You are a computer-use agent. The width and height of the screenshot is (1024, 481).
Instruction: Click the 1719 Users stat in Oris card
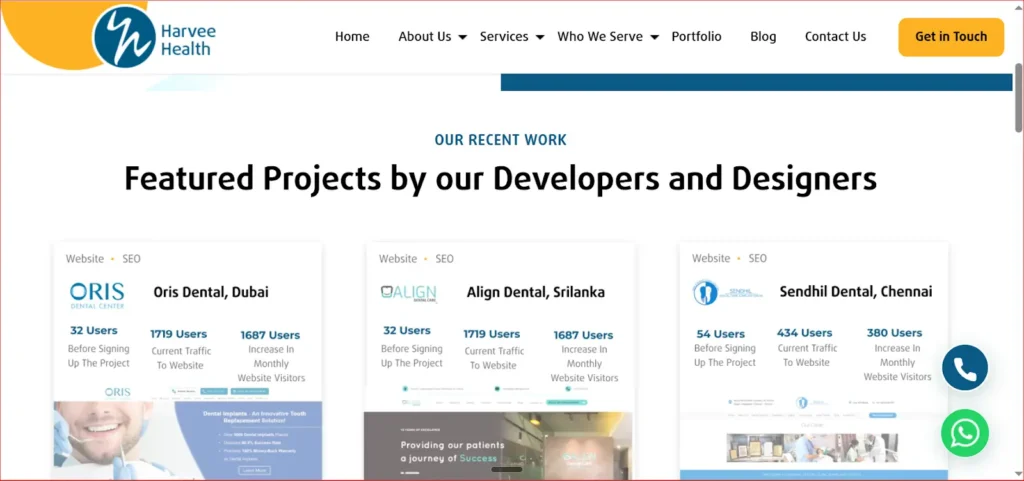[x=178, y=334]
